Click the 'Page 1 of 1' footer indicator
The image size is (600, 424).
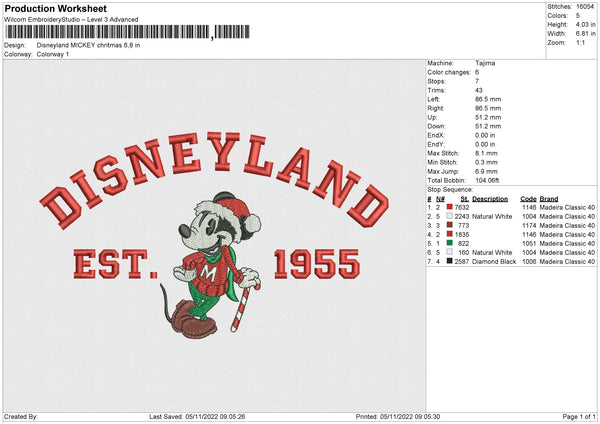click(x=579, y=417)
